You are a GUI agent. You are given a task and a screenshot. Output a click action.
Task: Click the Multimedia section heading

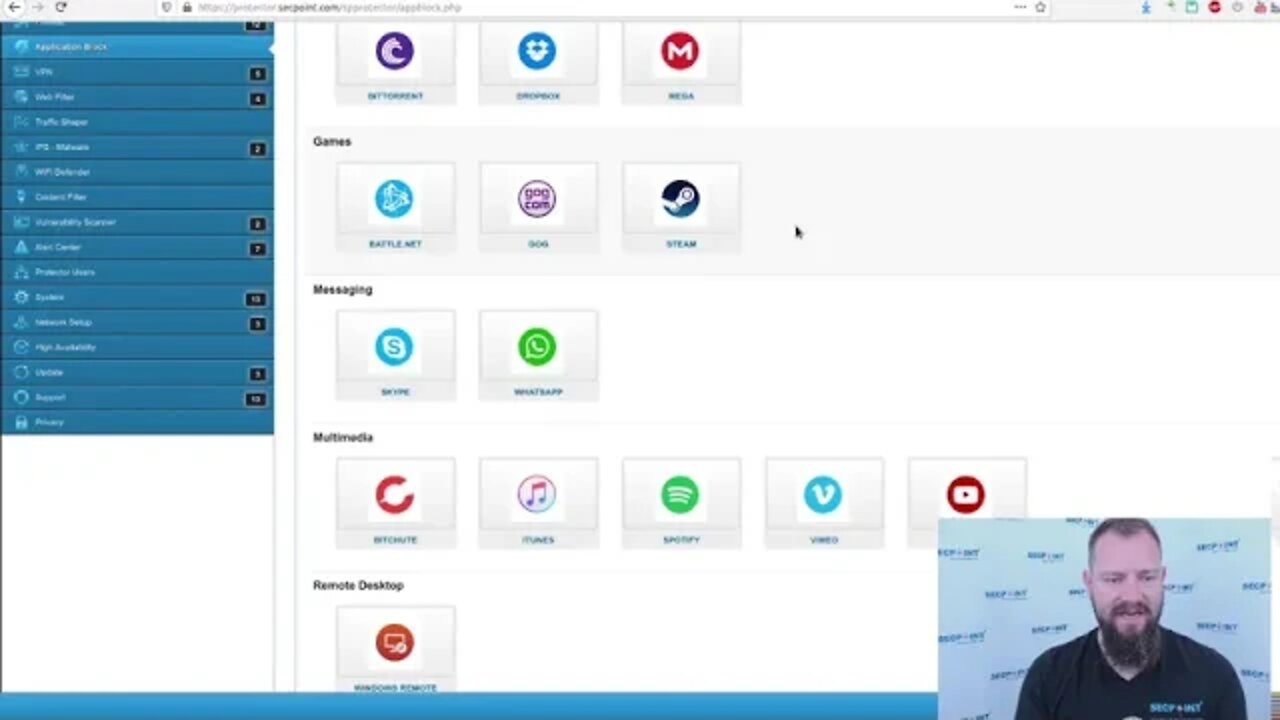[343, 438]
